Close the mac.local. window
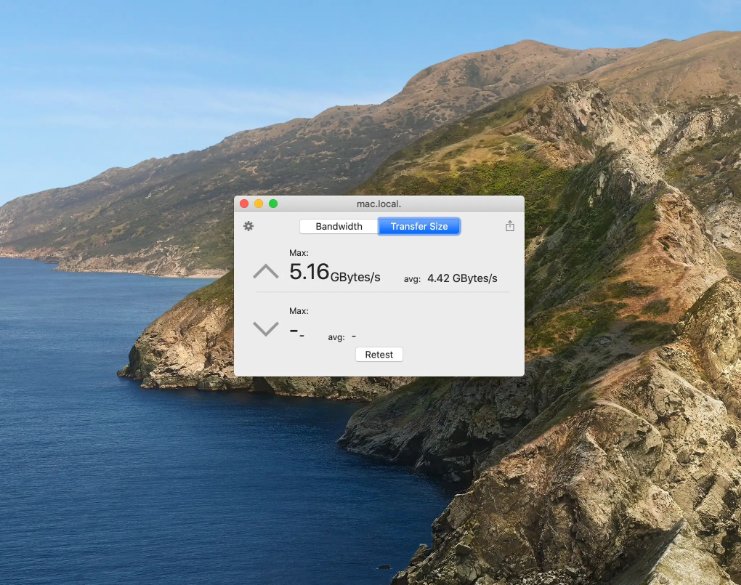The image size is (741, 585). (244, 203)
